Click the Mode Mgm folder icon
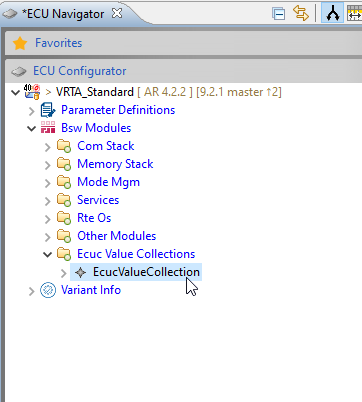This screenshot has height=402, width=362. 64,182
